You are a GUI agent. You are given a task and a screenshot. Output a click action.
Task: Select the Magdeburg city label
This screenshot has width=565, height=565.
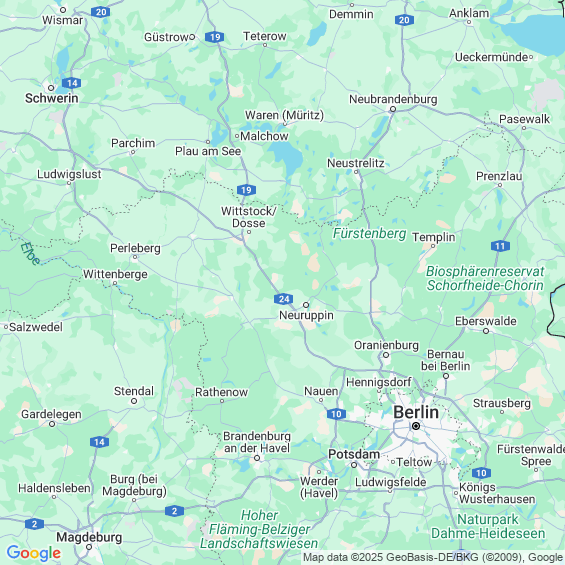pos(89,537)
